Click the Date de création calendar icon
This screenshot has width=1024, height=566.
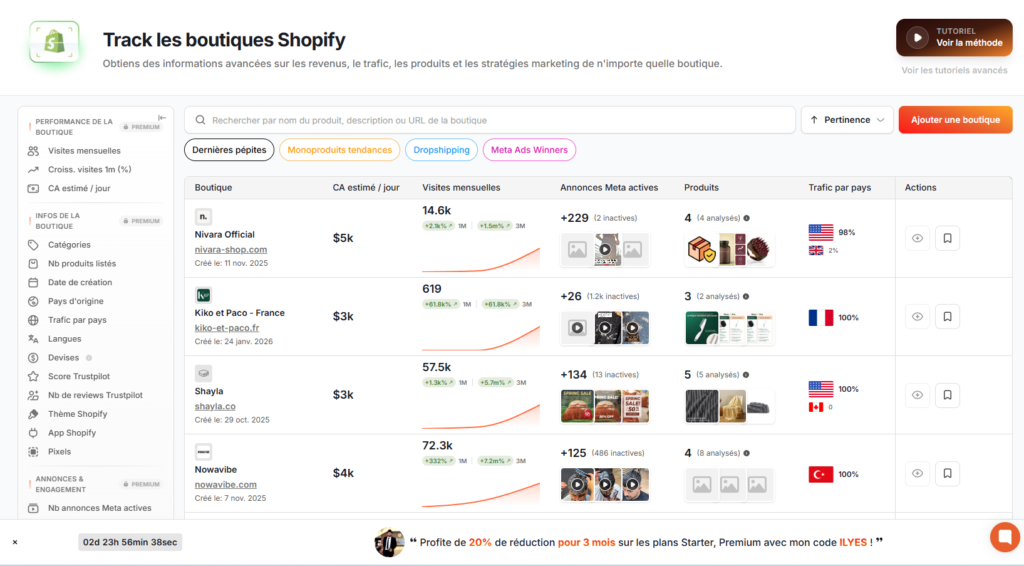(x=33, y=283)
